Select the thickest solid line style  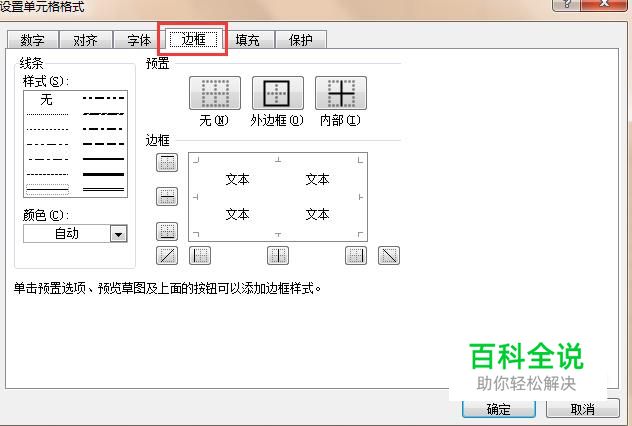tap(103, 175)
